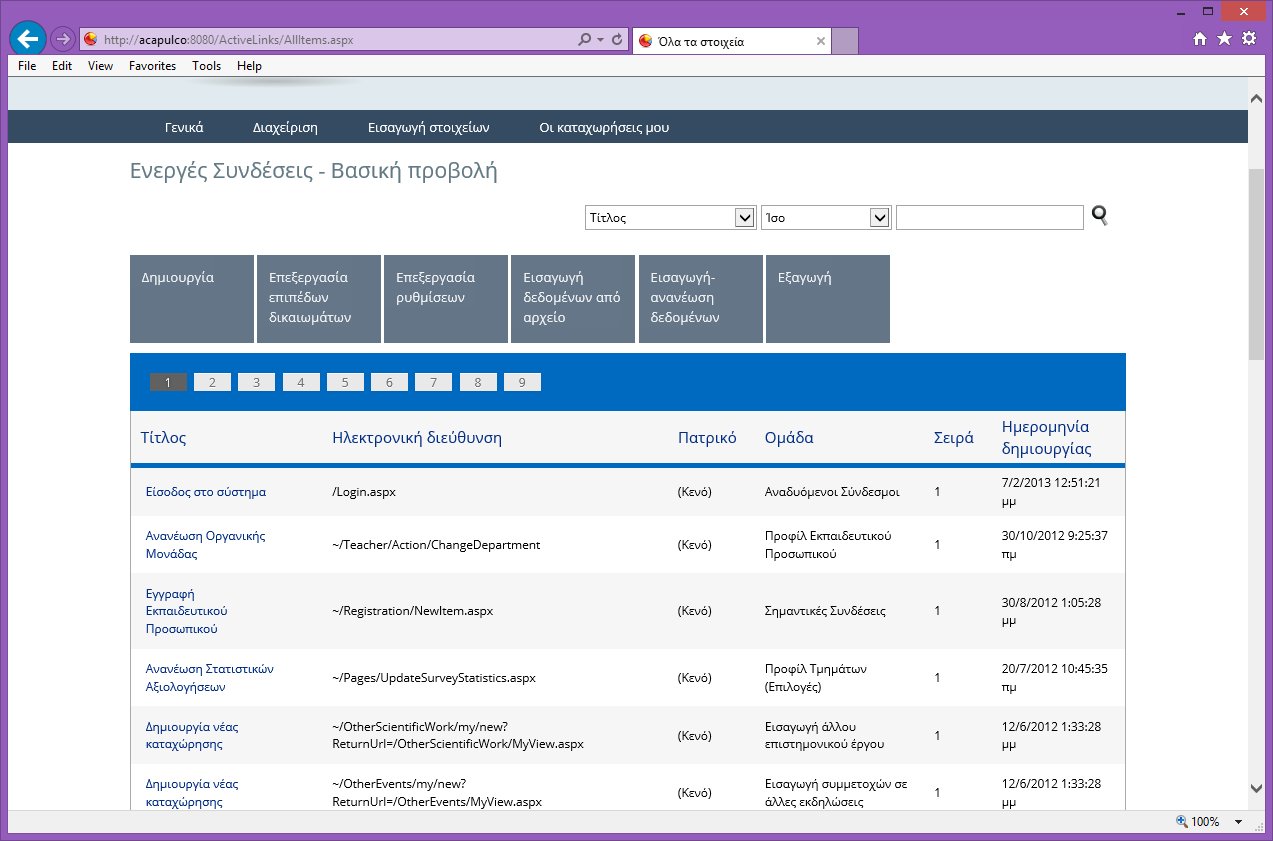1273x841 pixels.
Task: Go to page 2 in the pager
Action: pos(212,382)
